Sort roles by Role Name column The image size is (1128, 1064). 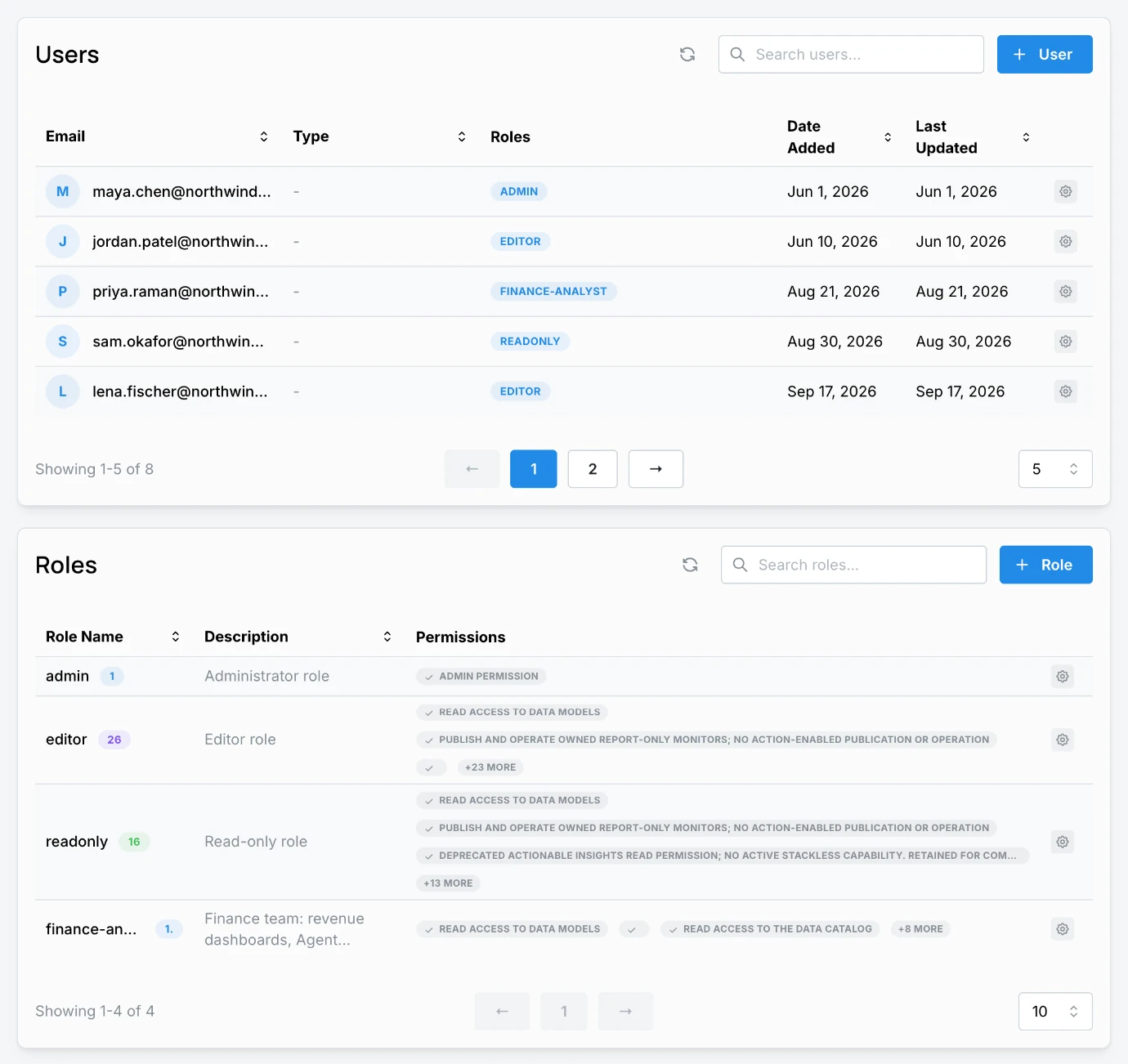point(175,637)
